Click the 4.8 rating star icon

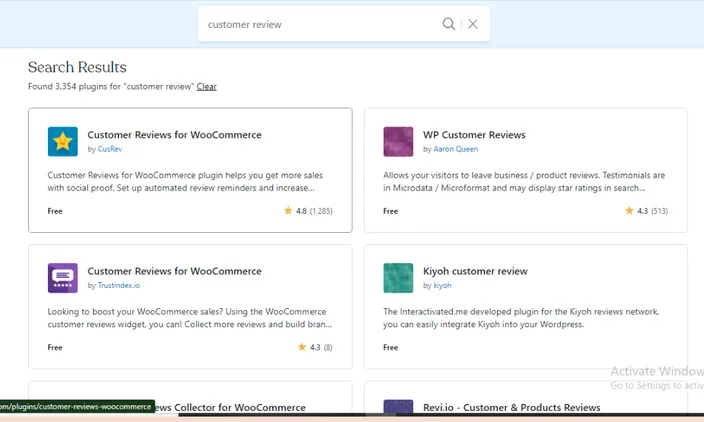[x=288, y=211]
